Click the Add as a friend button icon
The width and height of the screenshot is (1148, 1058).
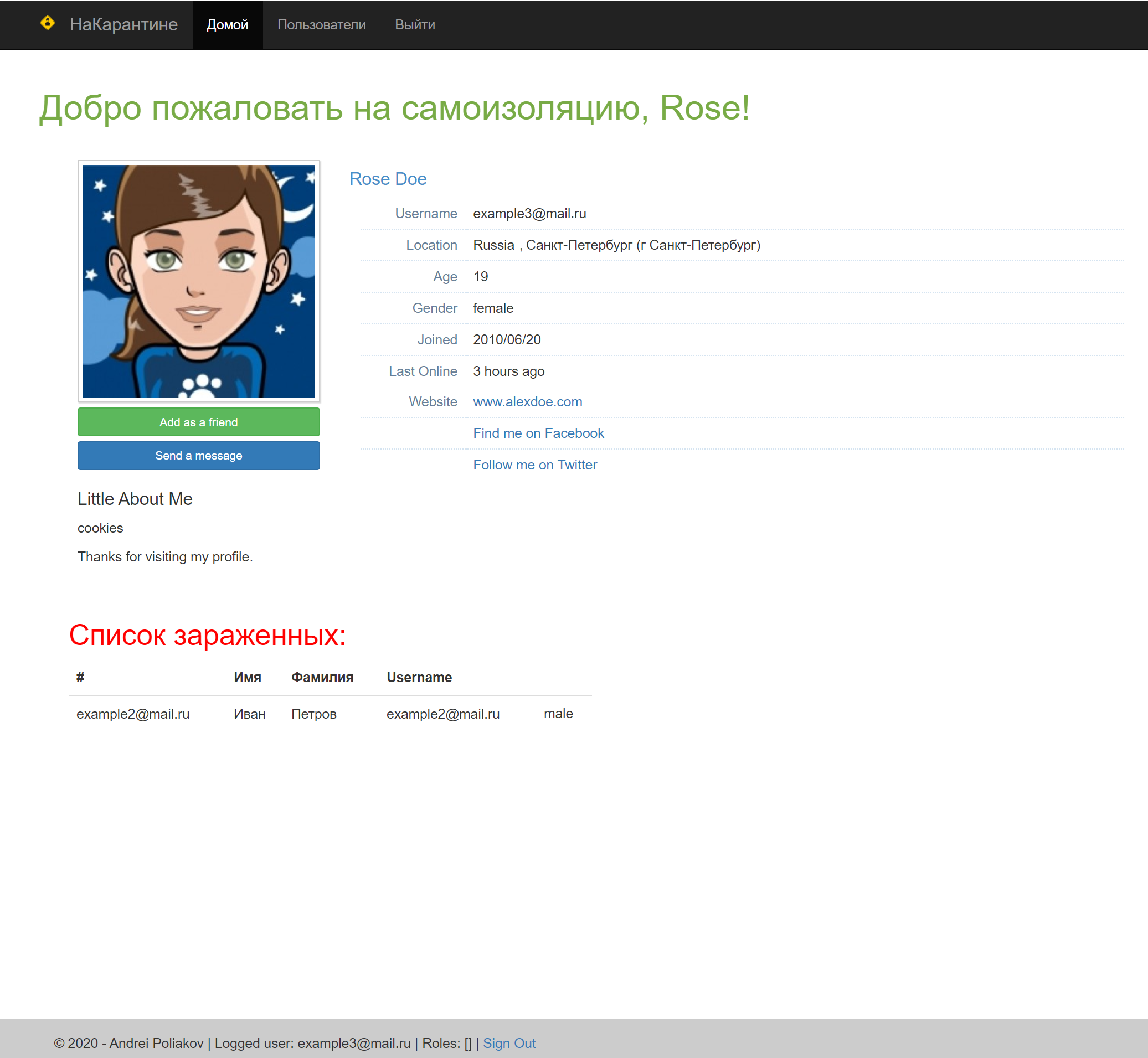(199, 422)
